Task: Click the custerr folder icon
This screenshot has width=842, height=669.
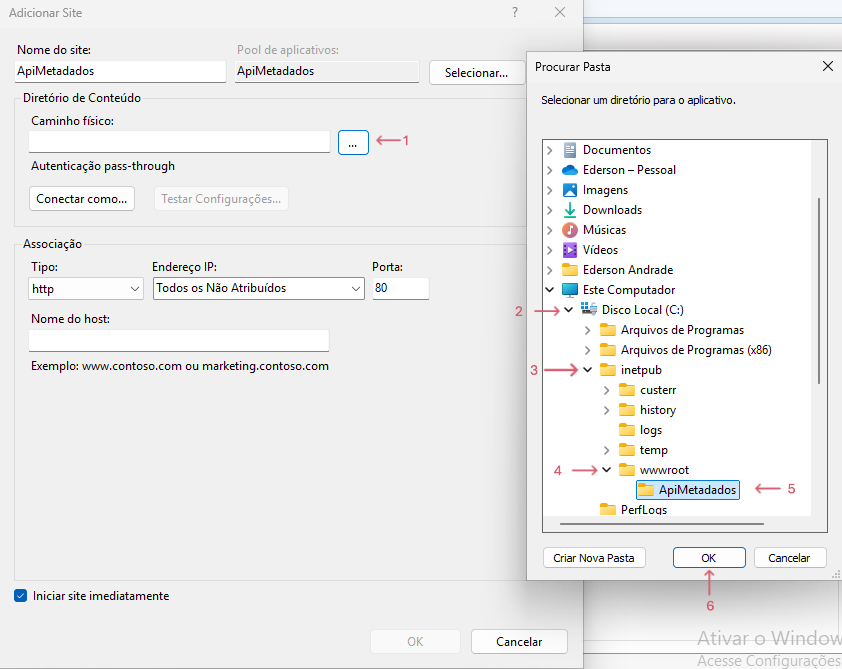Action: pos(627,390)
